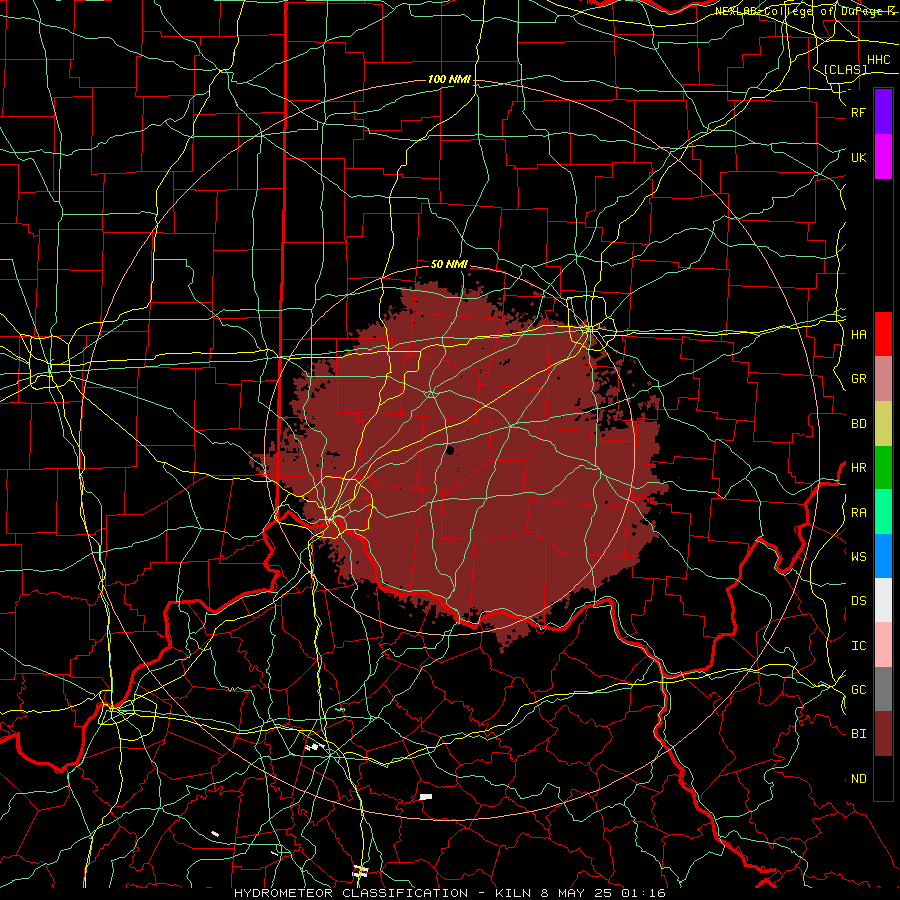Click the [CLAS] units label
Screen dimensions: 900x900
click(845, 70)
